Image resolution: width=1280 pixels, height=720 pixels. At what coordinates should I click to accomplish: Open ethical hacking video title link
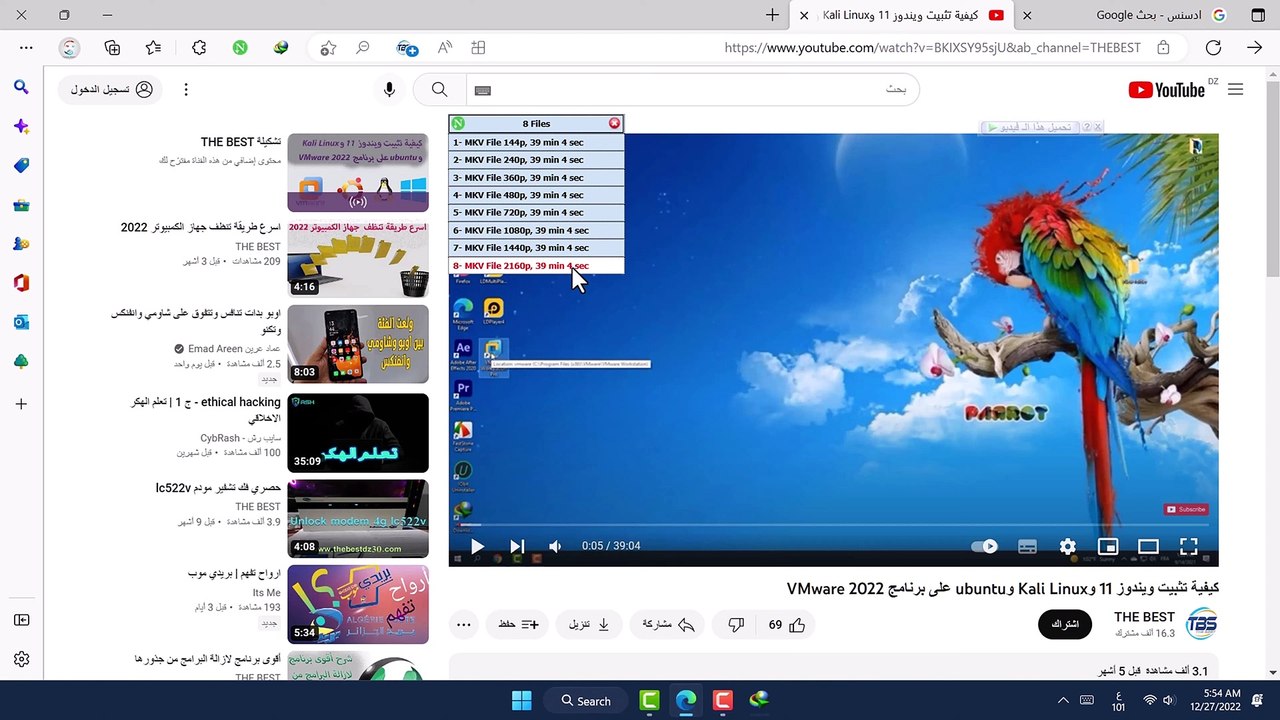(205, 409)
